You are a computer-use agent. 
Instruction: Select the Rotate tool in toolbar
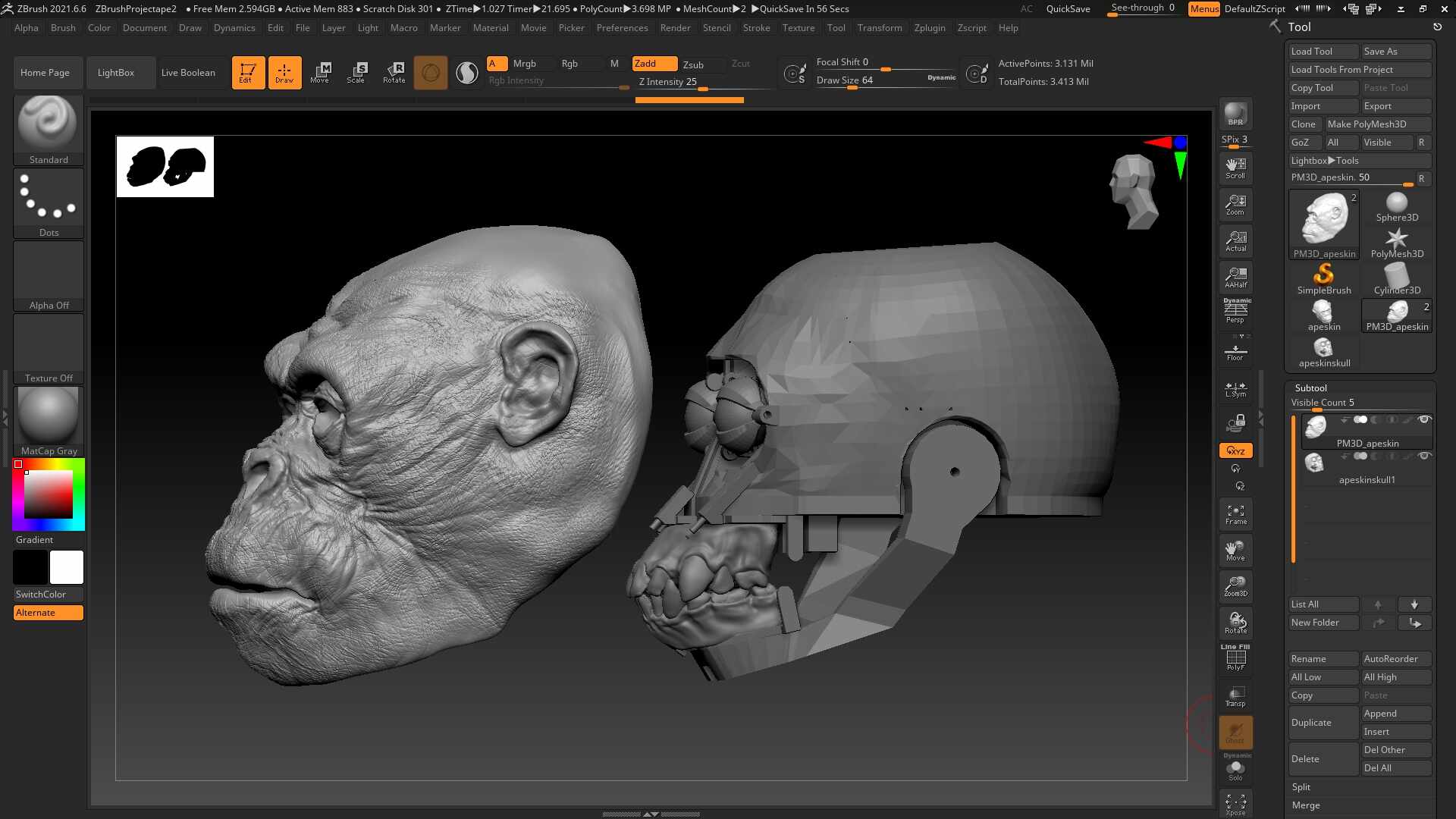pos(394,71)
